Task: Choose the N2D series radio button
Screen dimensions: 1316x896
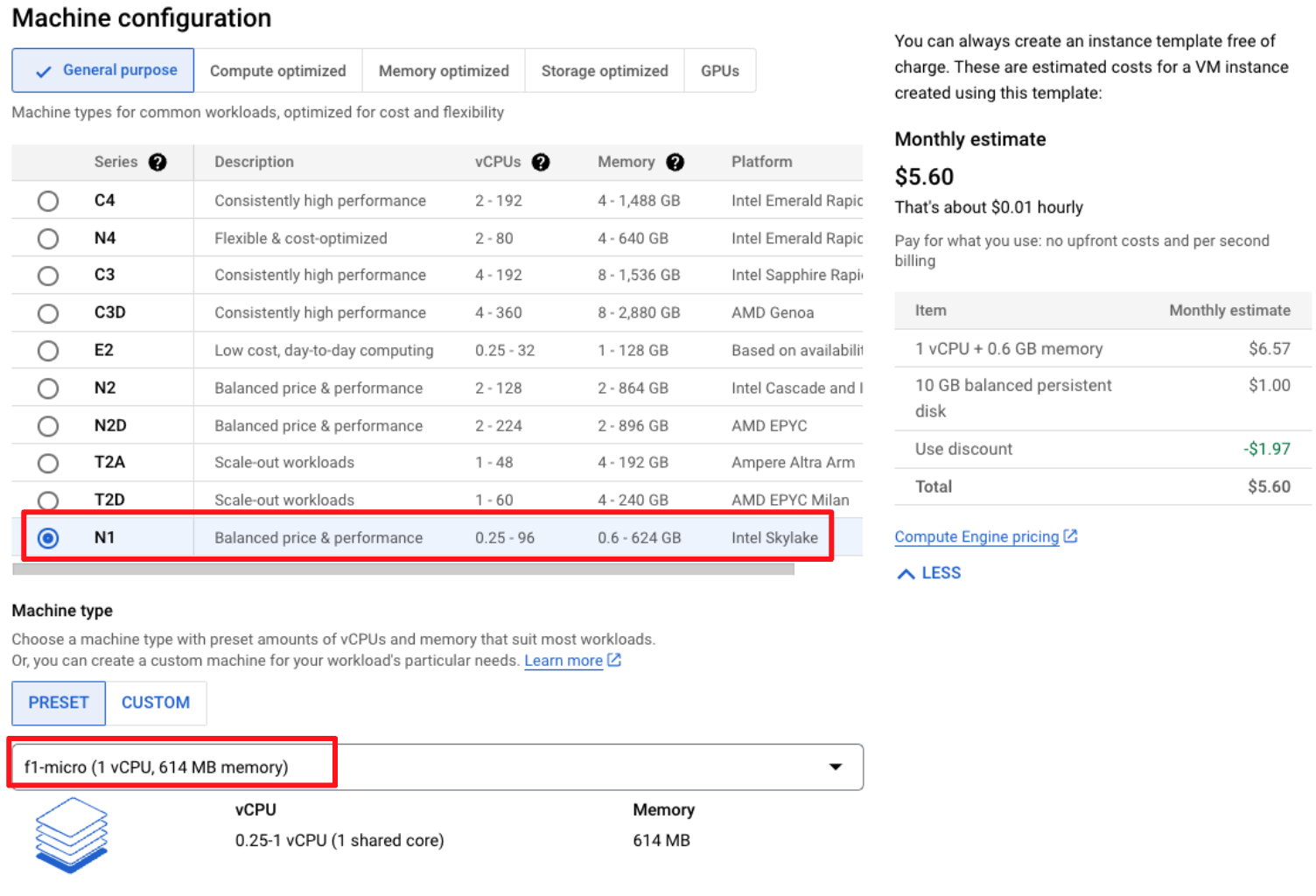Action: pyautogui.click(x=48, y=426)
